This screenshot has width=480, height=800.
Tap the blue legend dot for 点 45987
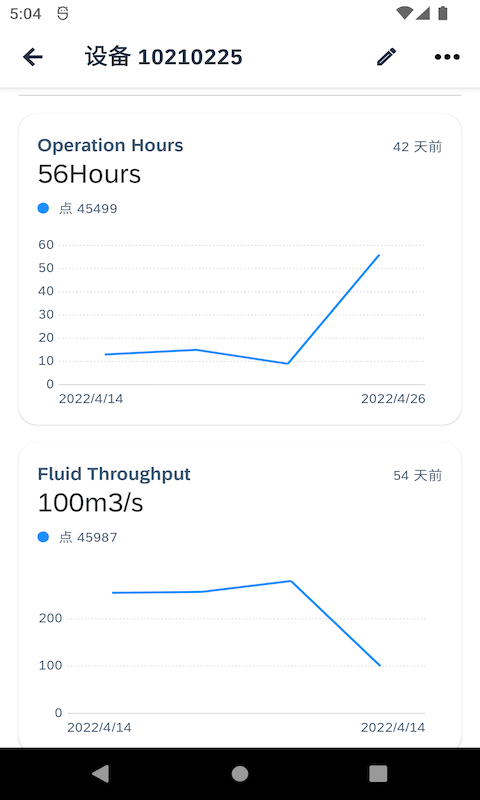coord(43,537)
